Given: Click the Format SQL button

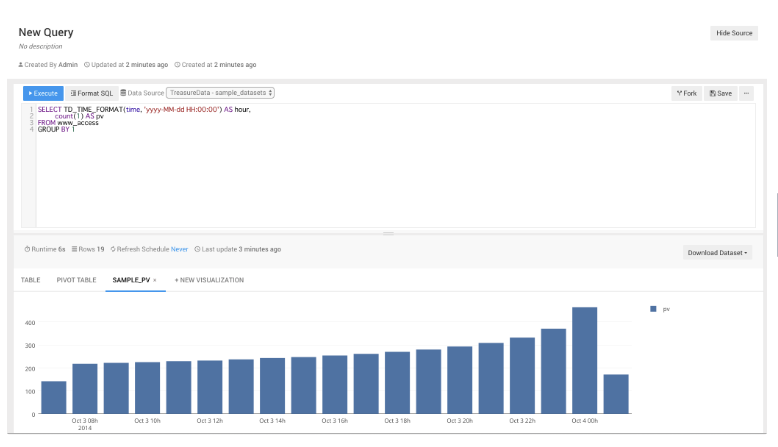Looking at the screenshot, I should coord(92,93).
